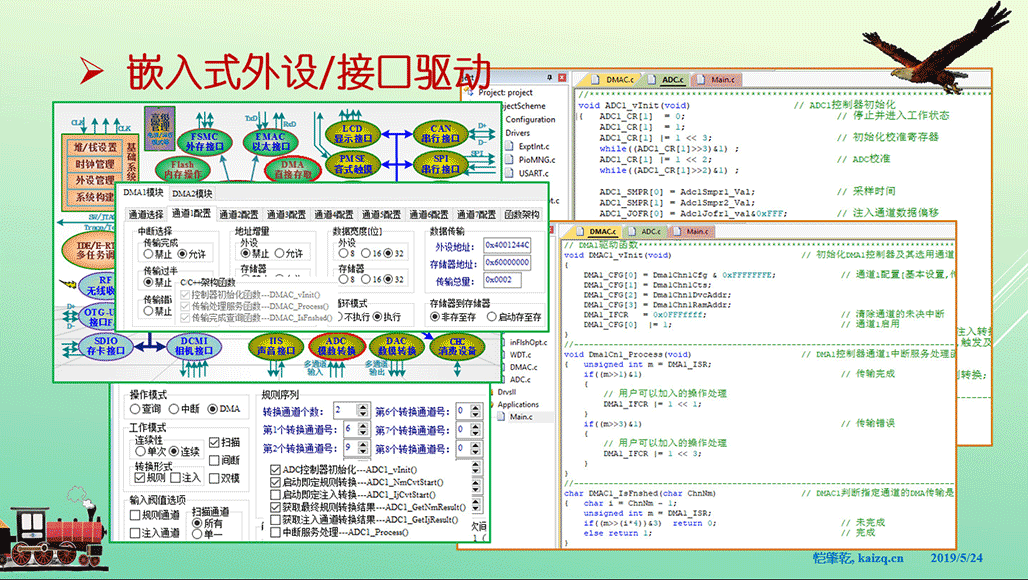Image resolution: width=1028 pixels, height=580 pixels.
Task: Click the purple advanced management block
Action: pyautogui.click(x=159, y=128)
